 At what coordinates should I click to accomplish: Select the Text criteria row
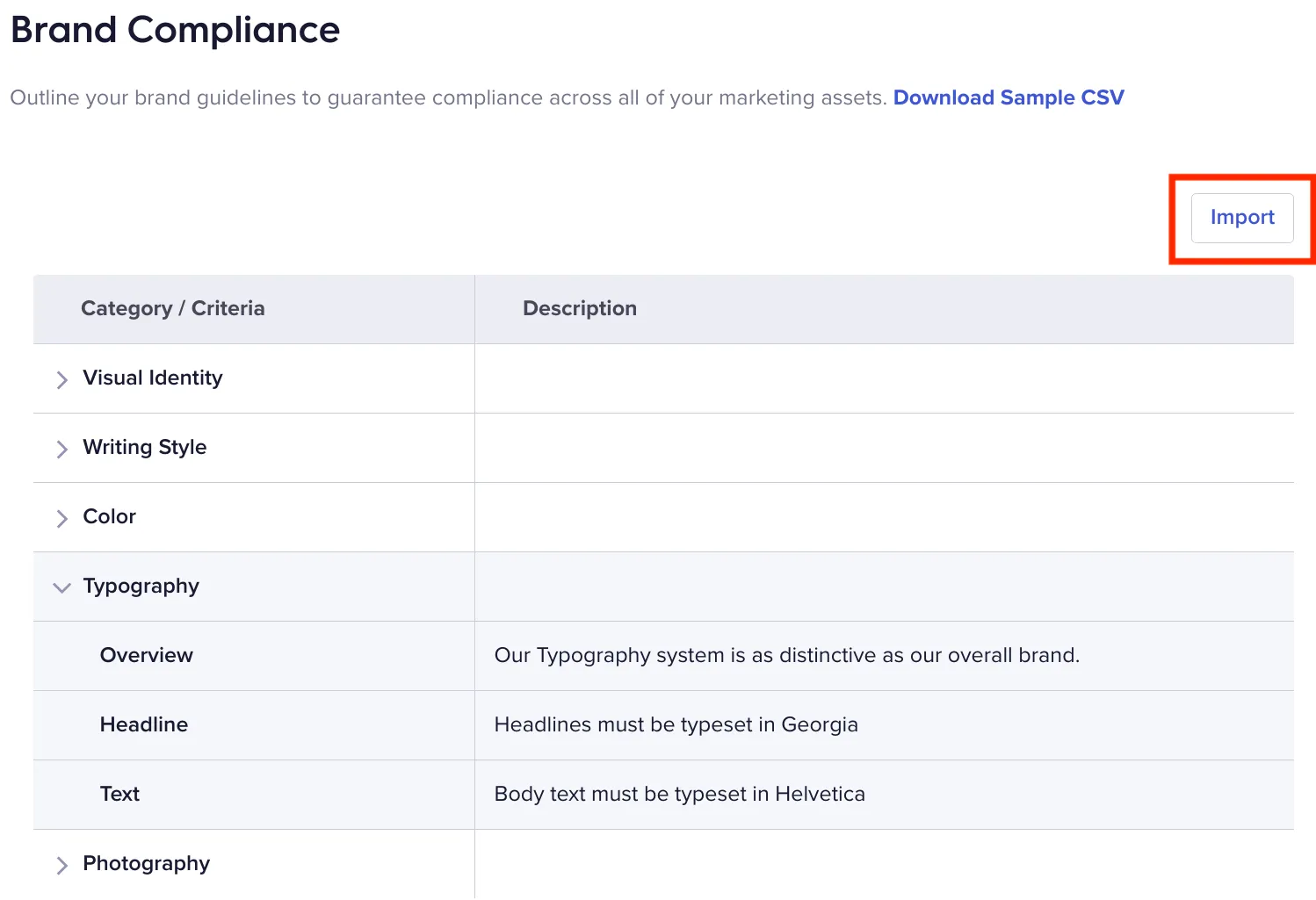[663, 795]
